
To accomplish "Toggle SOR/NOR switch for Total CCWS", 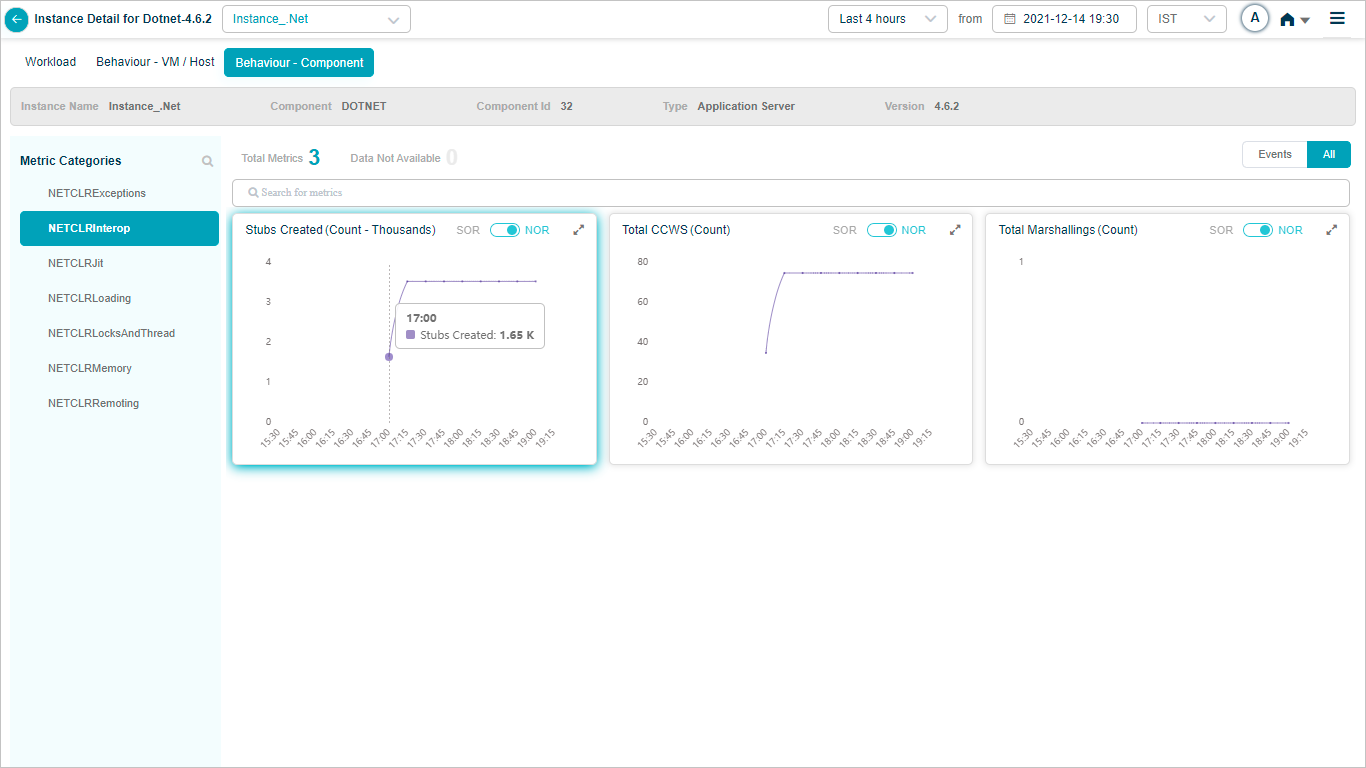I will pyautogui.click(x=881, y=230).
